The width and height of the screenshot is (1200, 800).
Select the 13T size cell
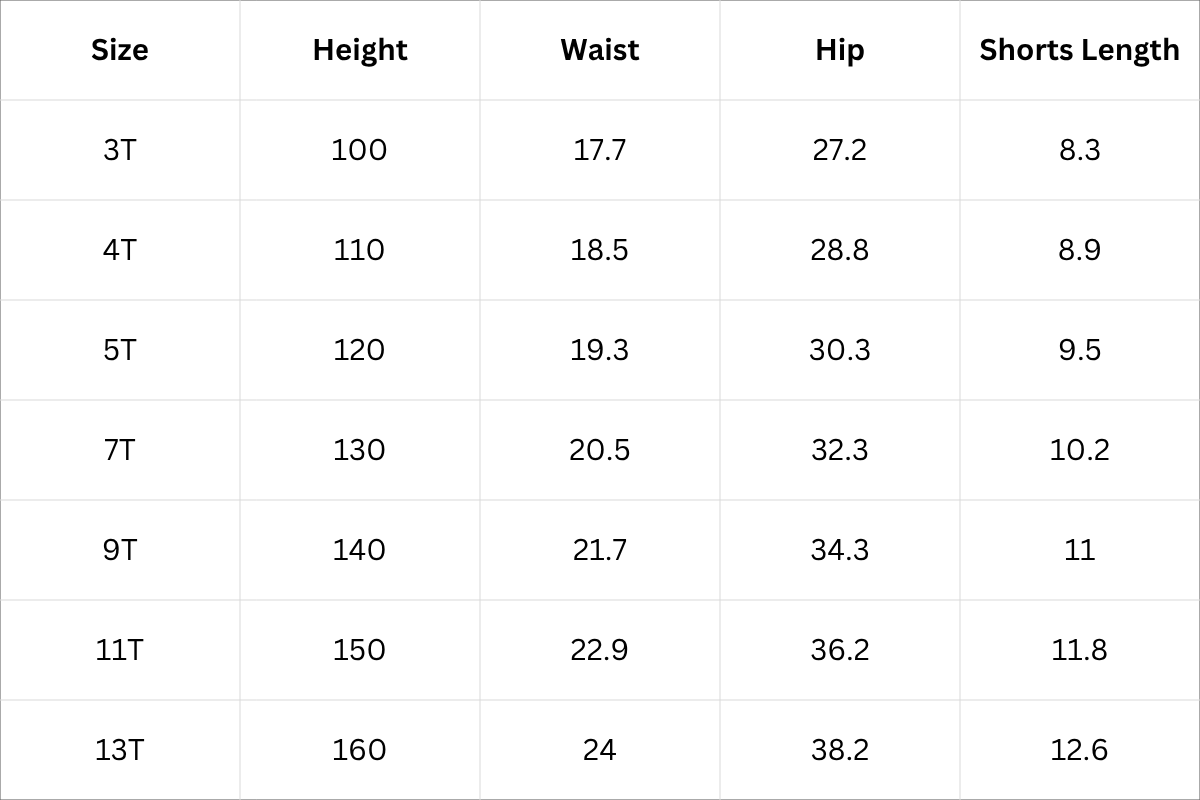pyautogui.click(x=119, y=750)
